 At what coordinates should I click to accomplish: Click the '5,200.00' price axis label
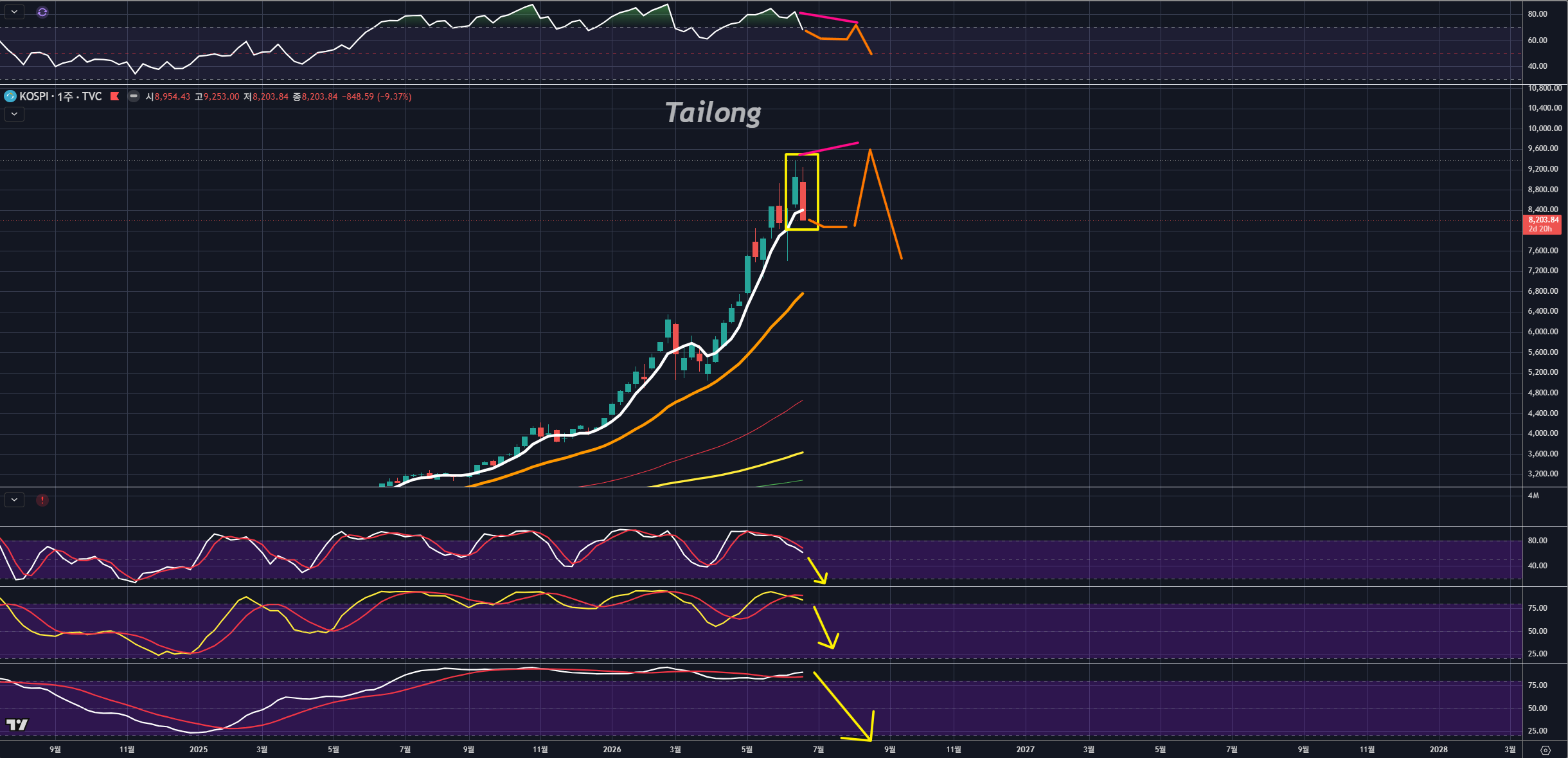pyautogui.click(x=1543, y=372)
